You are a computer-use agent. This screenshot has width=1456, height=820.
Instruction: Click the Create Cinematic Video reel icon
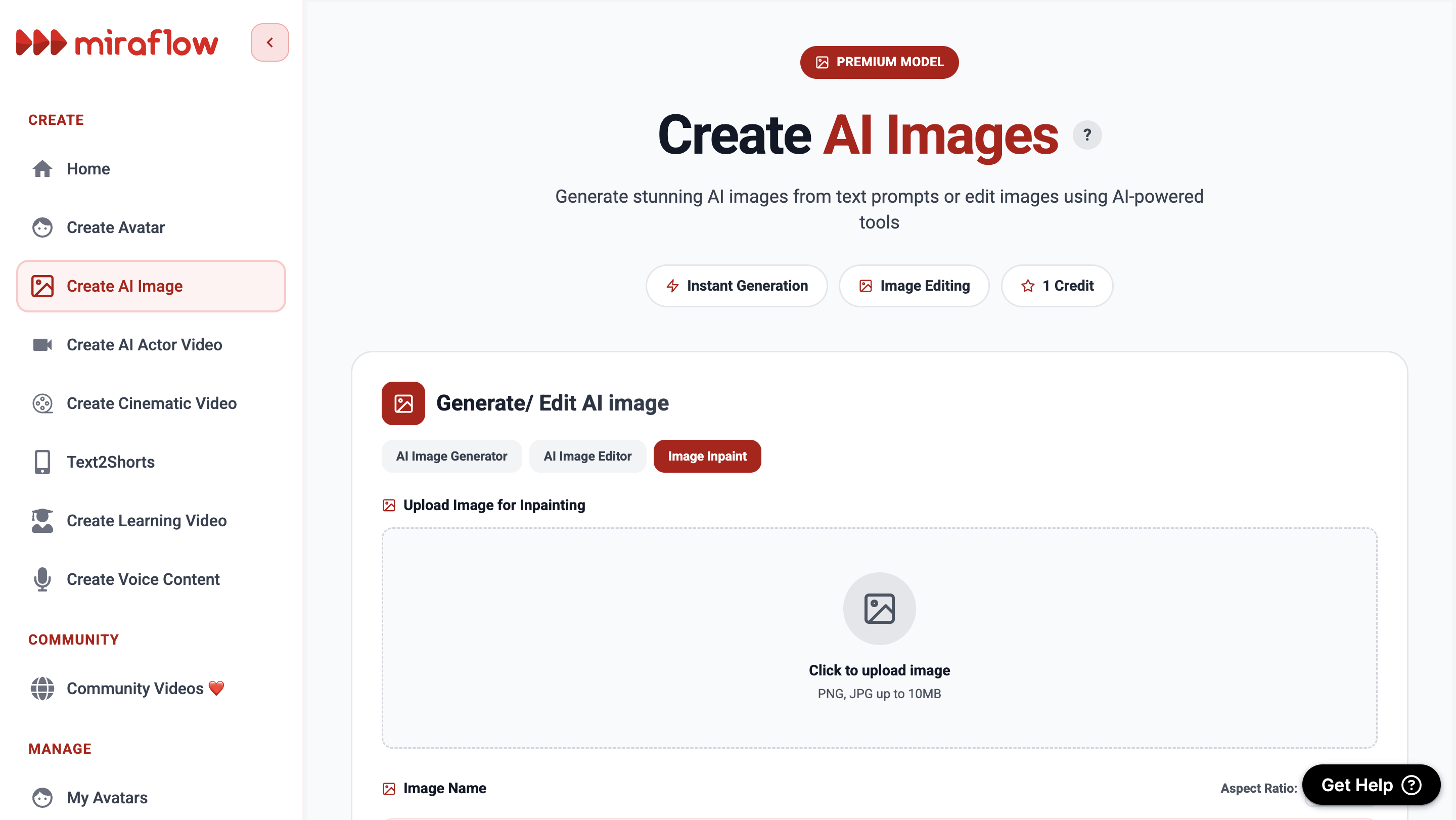(x=42, y=403)
